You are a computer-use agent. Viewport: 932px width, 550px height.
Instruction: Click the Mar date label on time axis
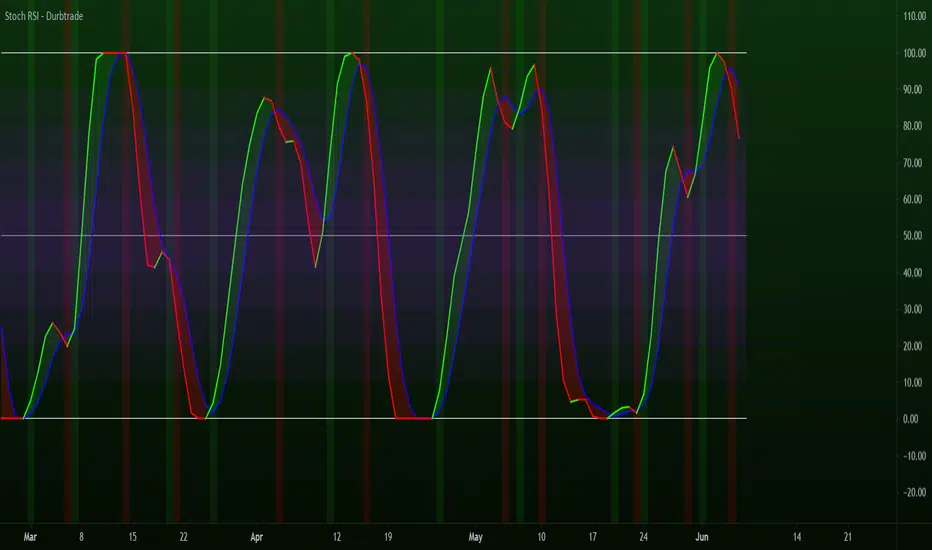coord(30,537)
